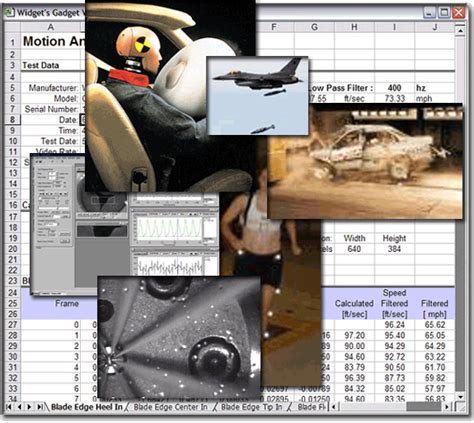Image resolution: width=474 pixels, height=423 pixels.
Task: Click the 'Width' header cell
Action: click(x=354, y=238)
